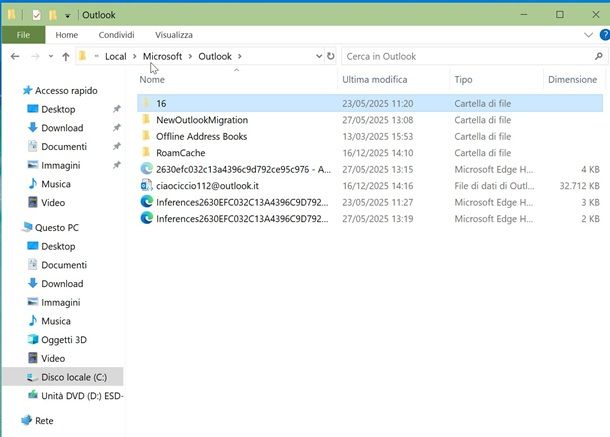The image size is (610, 437).
Task: Select the Offline Address Books folder icon
Action: click(x=146, y=136)
